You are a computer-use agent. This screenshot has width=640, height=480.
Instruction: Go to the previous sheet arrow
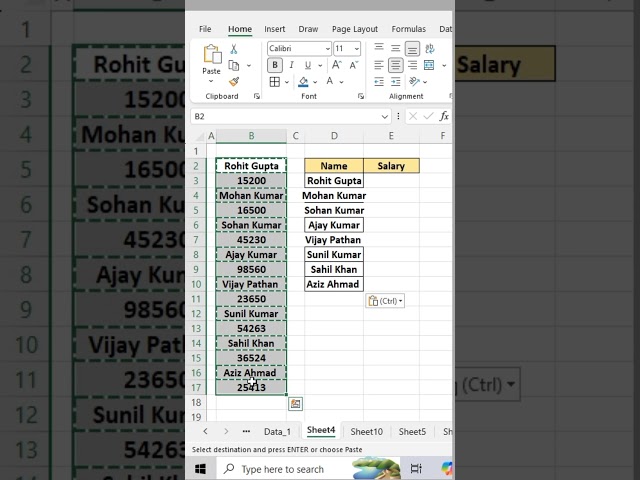tap(205, 431)
